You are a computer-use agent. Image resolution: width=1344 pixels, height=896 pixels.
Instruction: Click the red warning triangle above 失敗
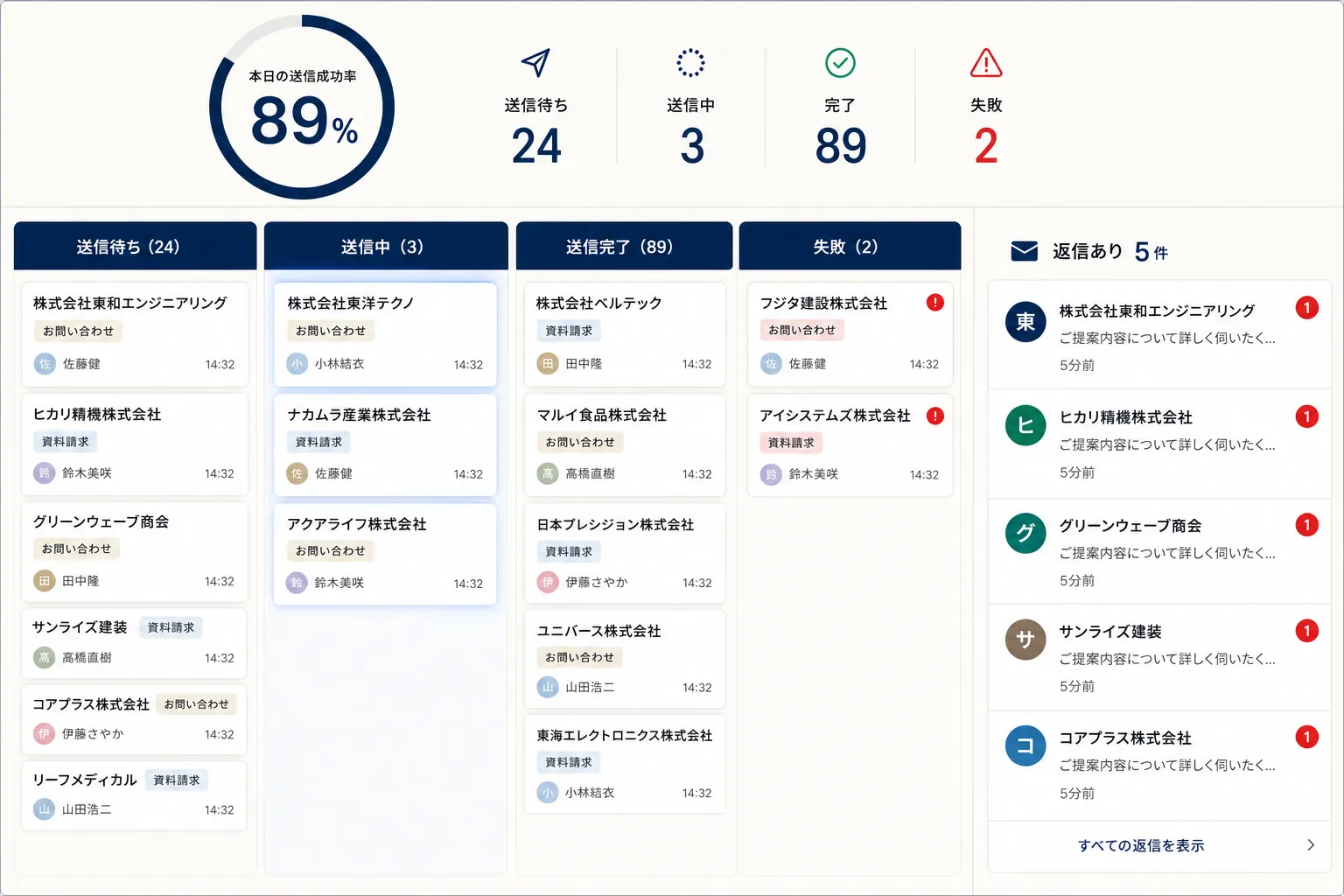[986, 63]
